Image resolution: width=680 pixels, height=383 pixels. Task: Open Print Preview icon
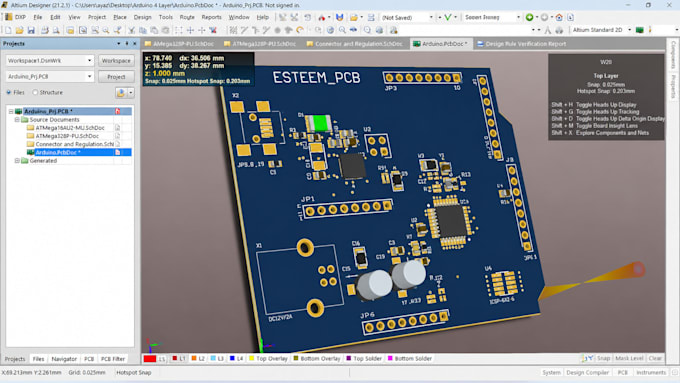point(56,30)
